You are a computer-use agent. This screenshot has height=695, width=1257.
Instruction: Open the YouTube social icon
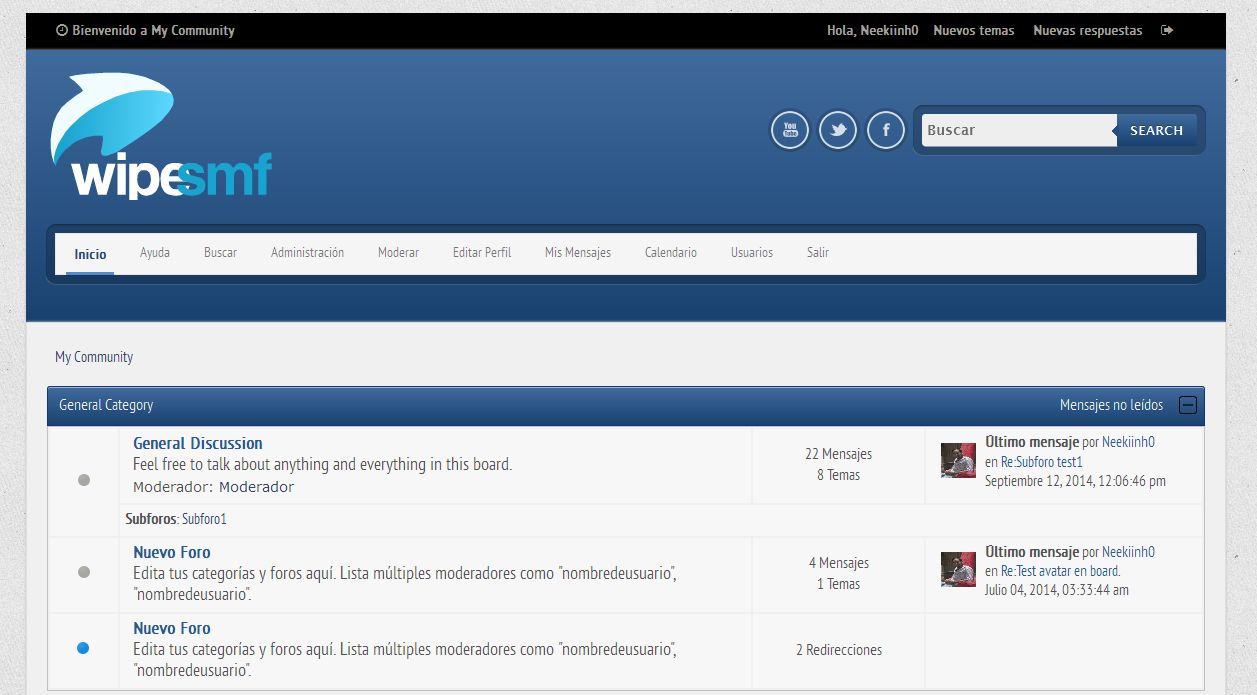789,130
